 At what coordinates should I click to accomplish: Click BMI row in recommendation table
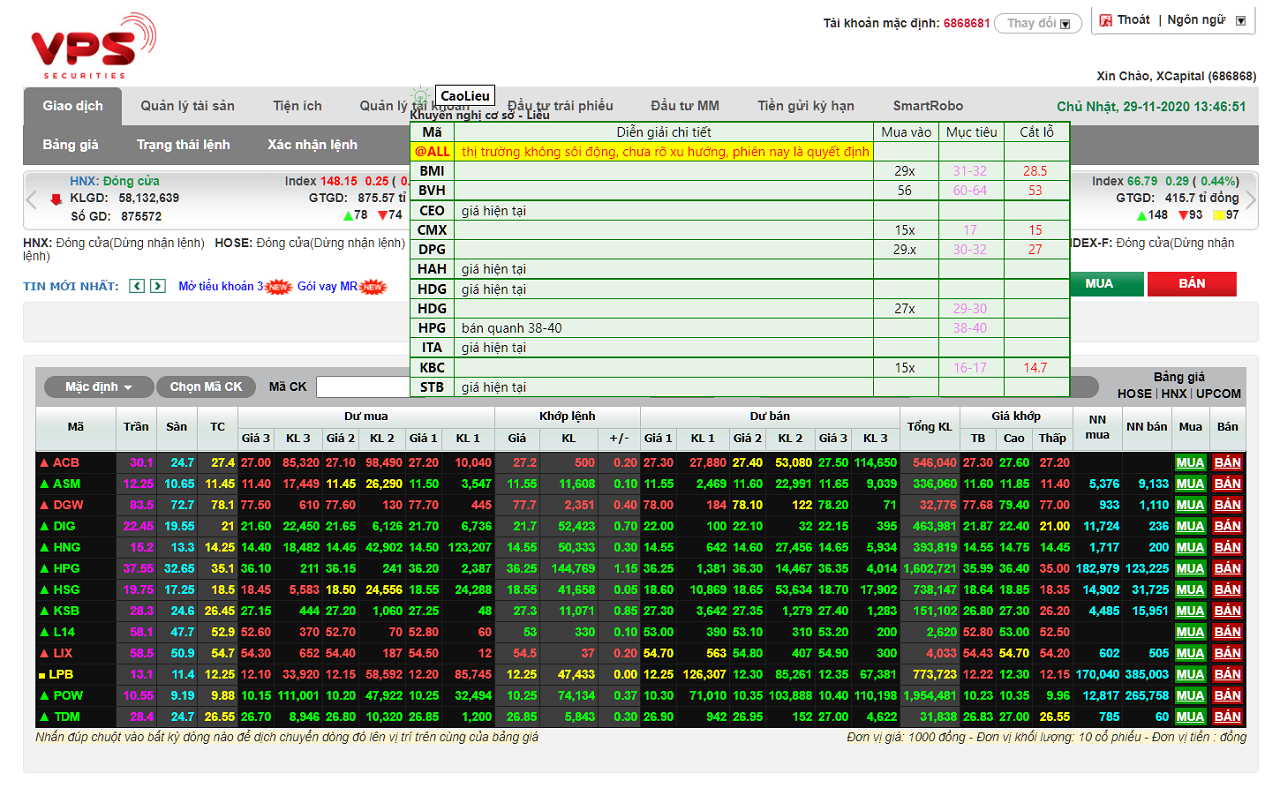[739, 171]
